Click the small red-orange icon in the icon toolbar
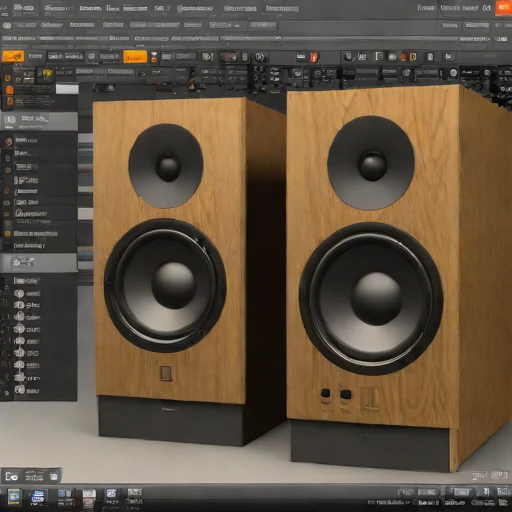The height and width of the screenshot is (512, 512). pyautogui.click(x=314, y=57)
